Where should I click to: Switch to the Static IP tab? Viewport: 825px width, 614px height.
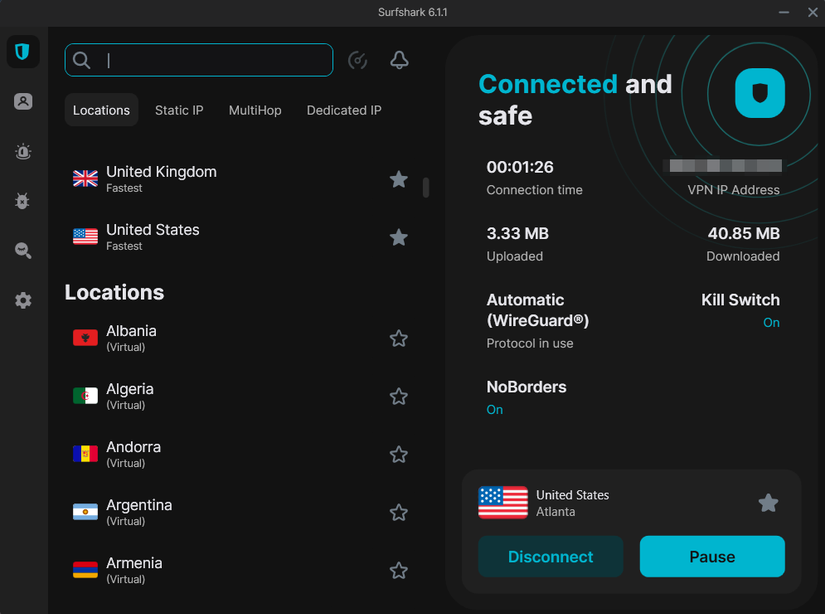pyautogui.click(x=179, y=110)
